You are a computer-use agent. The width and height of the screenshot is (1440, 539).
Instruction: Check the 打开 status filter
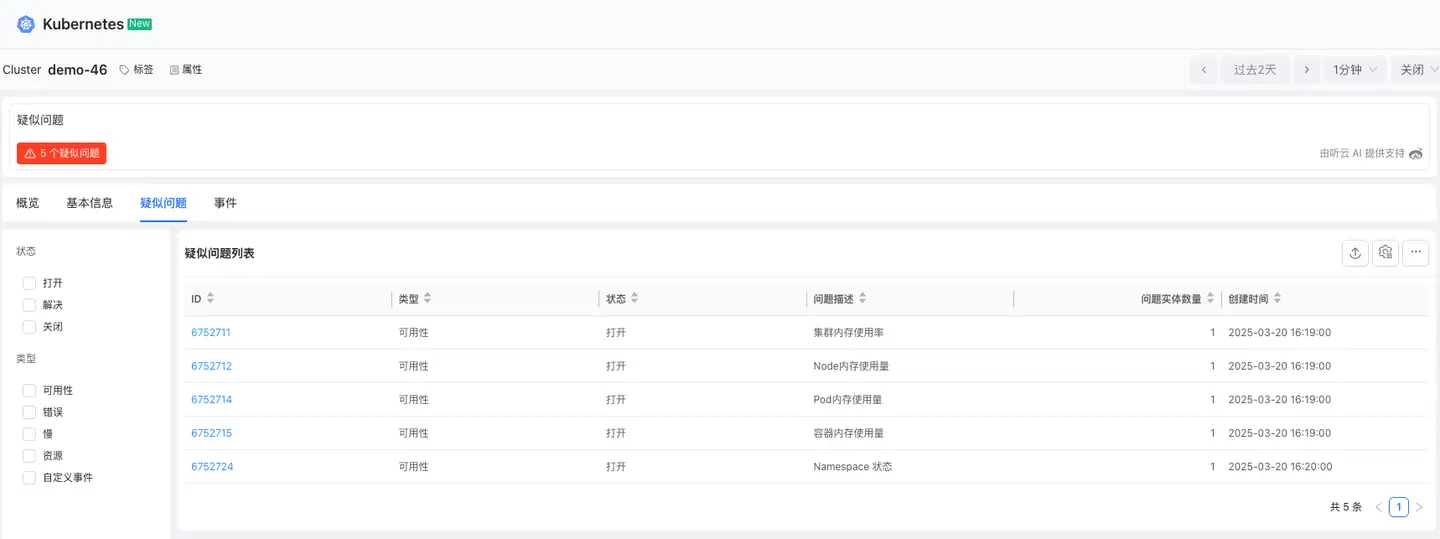pos(29,283)
